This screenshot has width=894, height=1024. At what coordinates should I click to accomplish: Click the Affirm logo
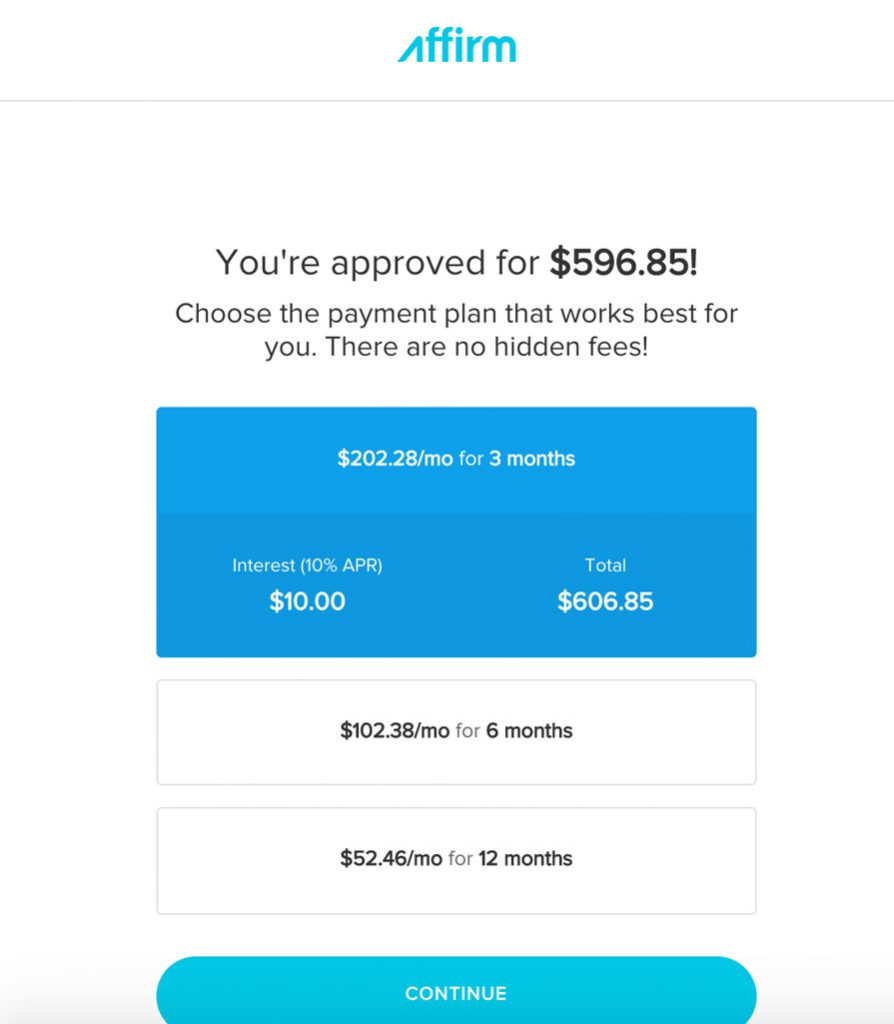457,46
